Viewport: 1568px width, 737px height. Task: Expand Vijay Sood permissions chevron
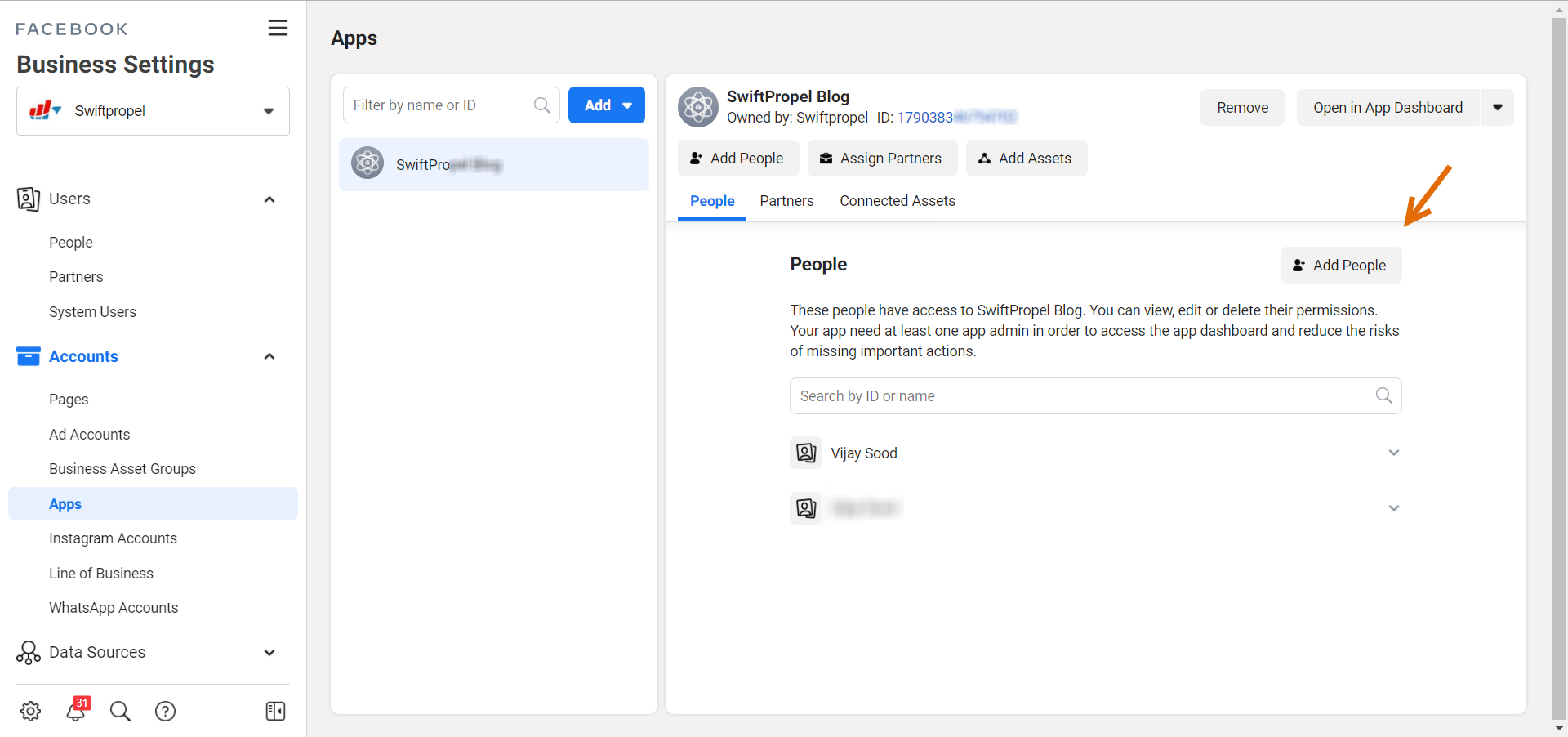1393,453
